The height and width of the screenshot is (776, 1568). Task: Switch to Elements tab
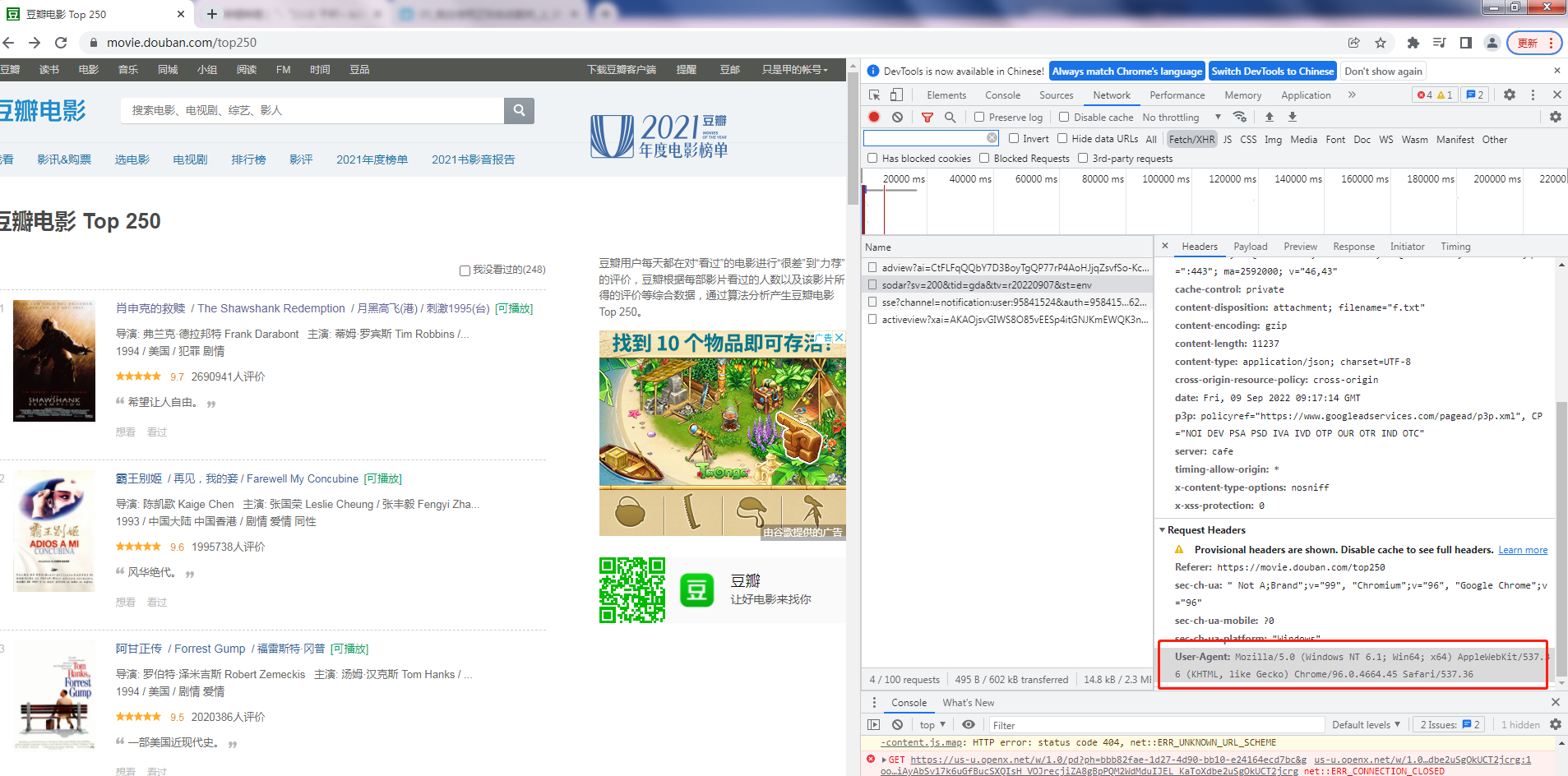click(946, 95)
